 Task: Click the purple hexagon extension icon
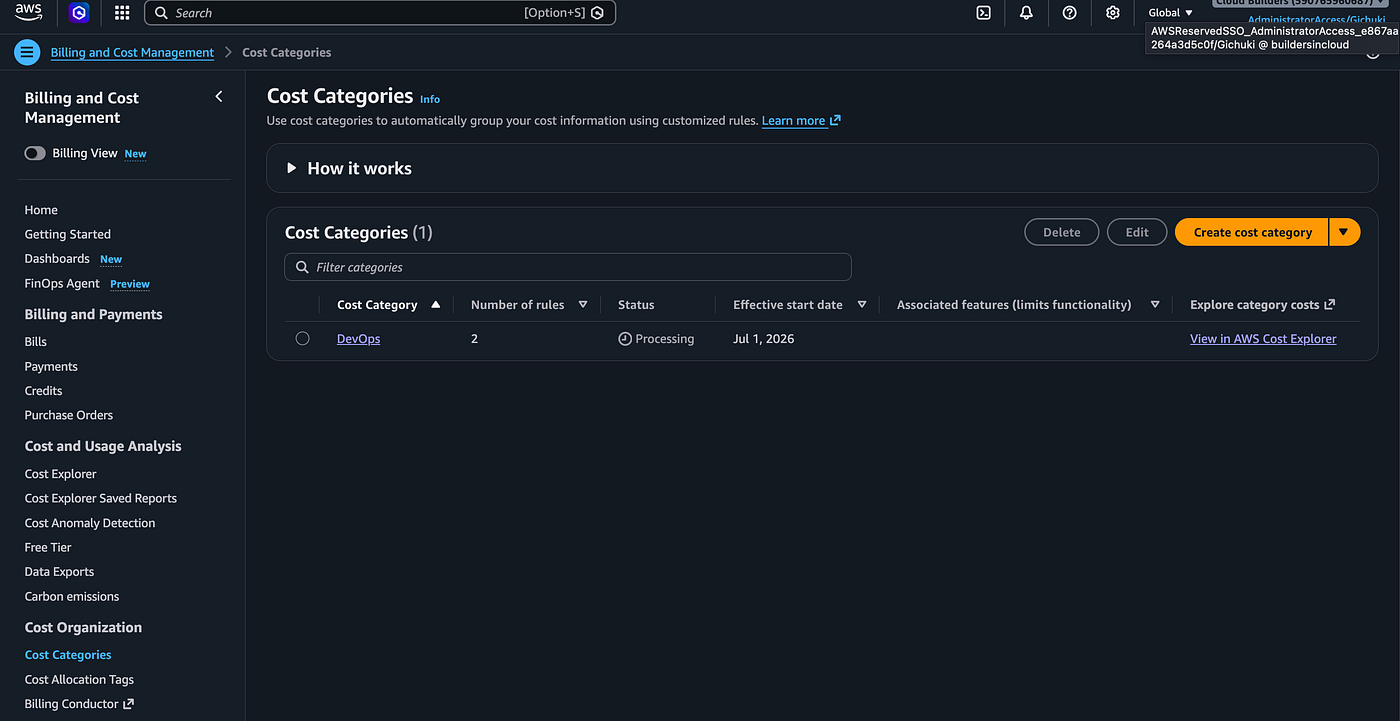(x=79, y=13)
